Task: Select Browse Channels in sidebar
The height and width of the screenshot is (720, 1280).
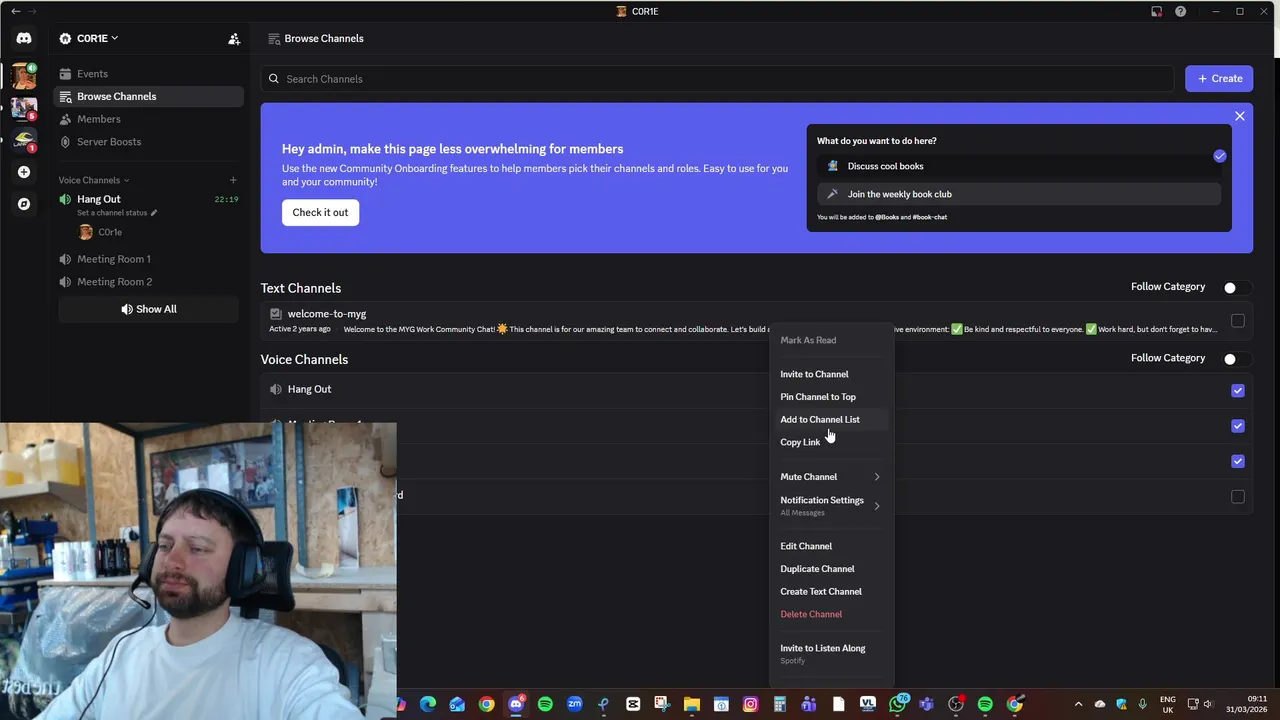Action: [149, 97]
